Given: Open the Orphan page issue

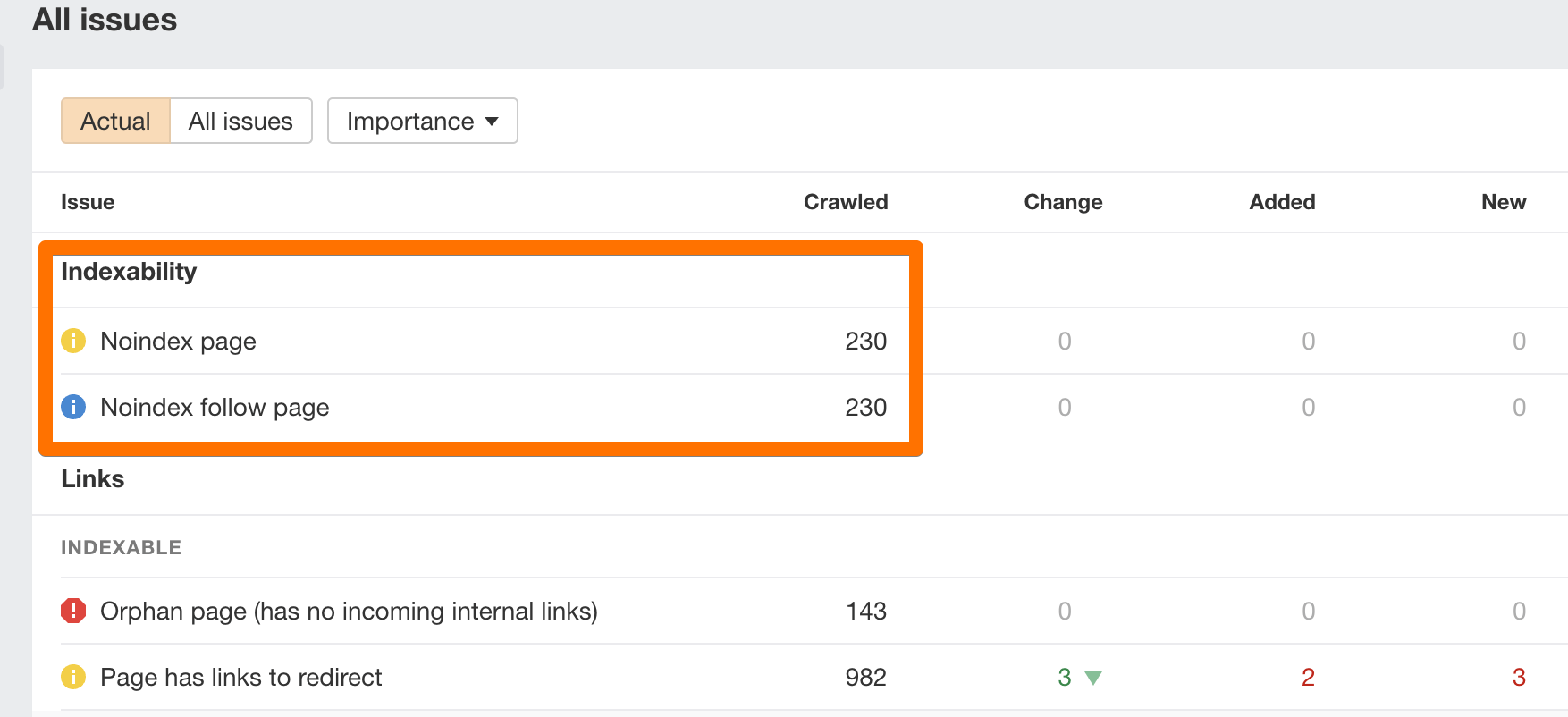Looking at the screenshot, I should (349, 611).
